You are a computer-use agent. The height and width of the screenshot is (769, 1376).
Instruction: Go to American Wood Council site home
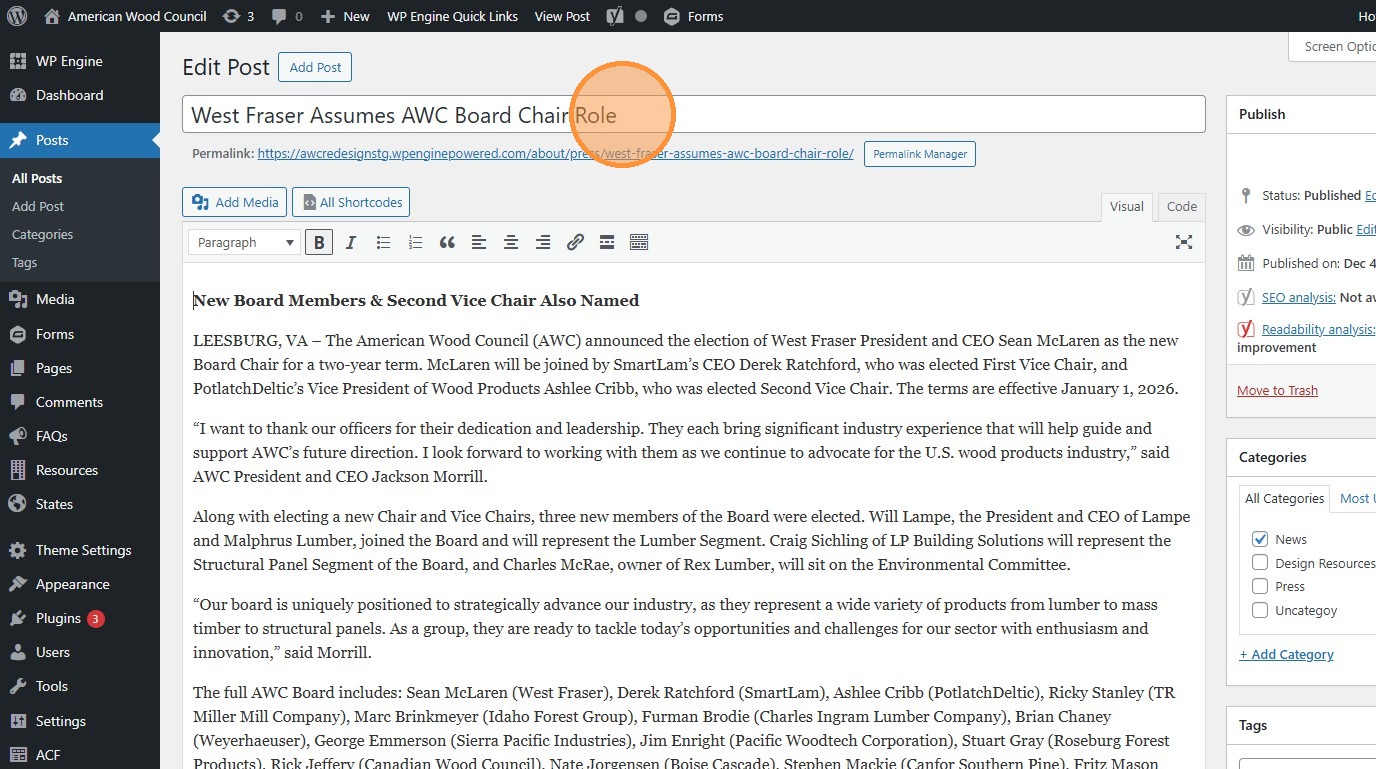pos(125,16)
